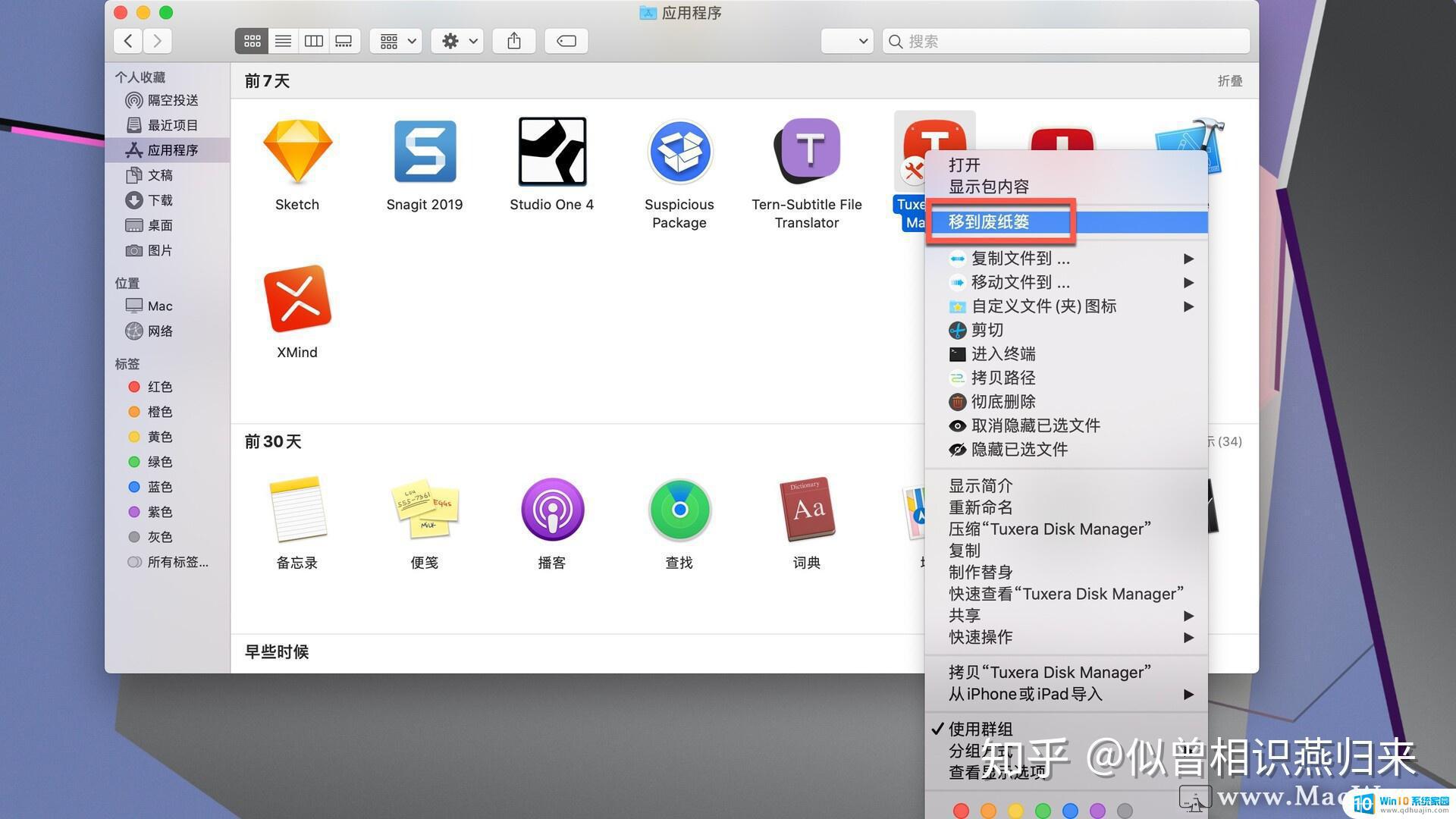Image resolution: width=1456 pixels, height=819 pixels.
Task: Apply blue tag dot in context menu
Action: pos(1070,811)
